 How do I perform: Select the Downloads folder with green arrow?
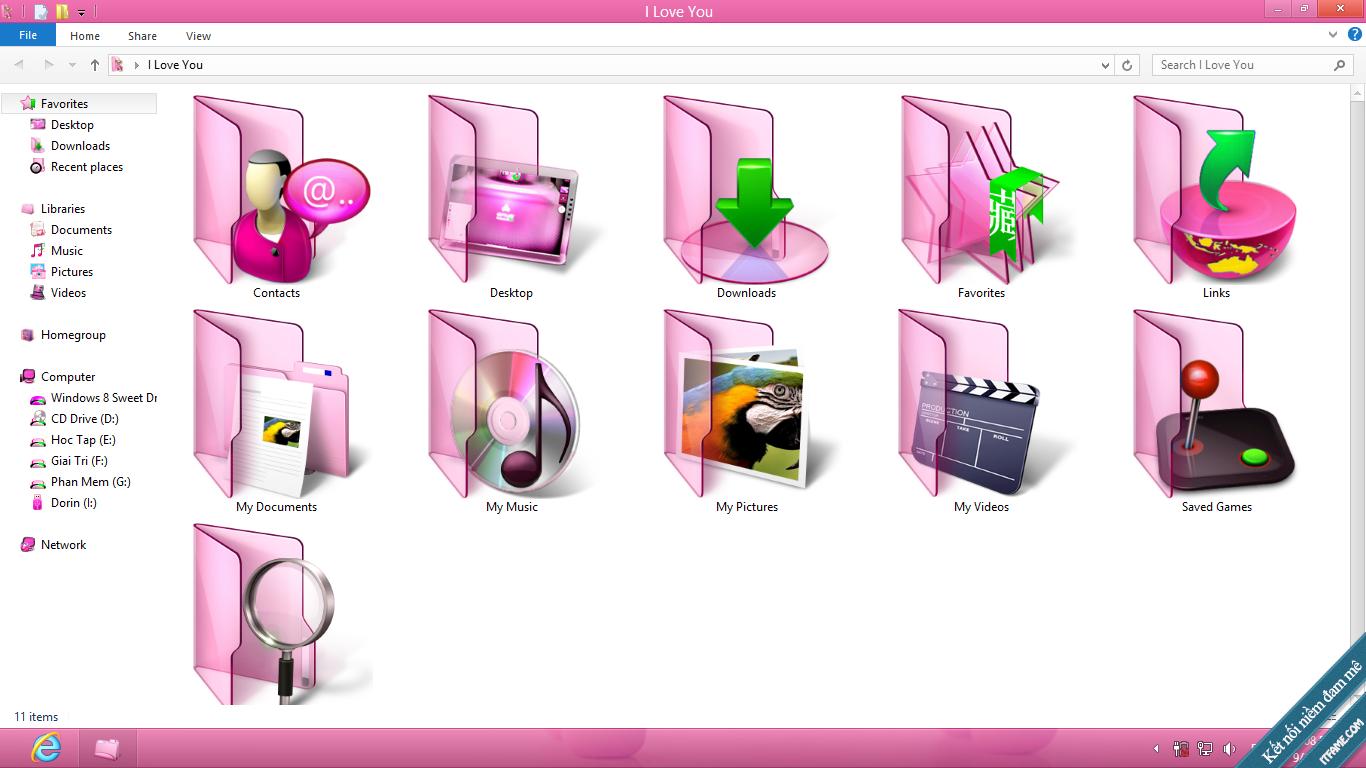coord(747,190)
